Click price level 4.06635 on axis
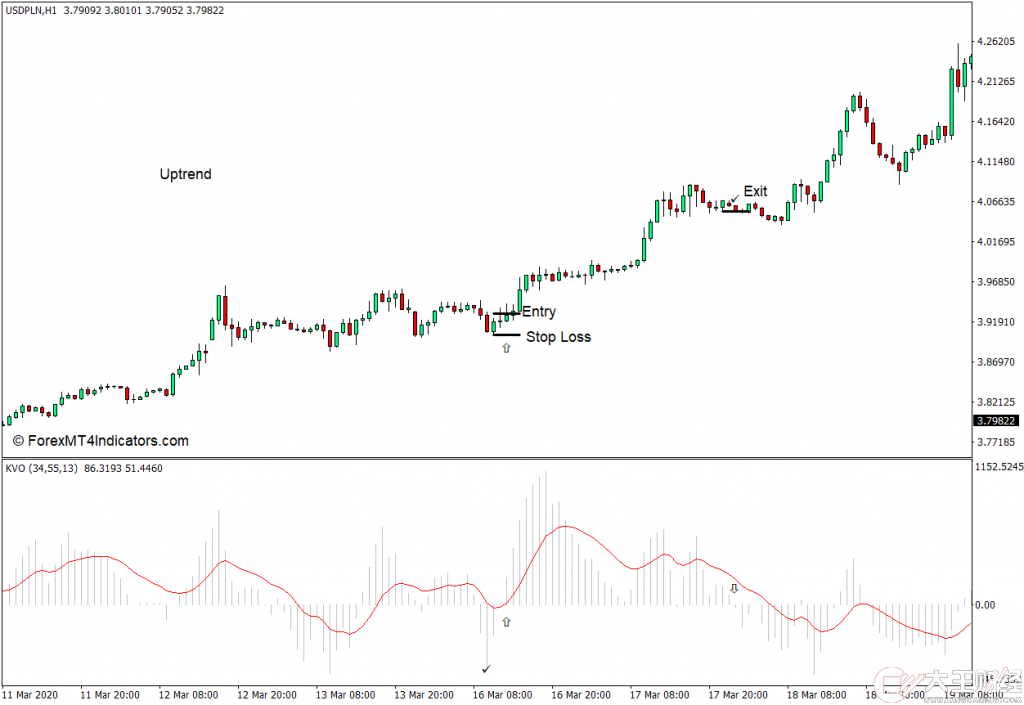This screenshot has width=1024, height=705. (996, 202)
